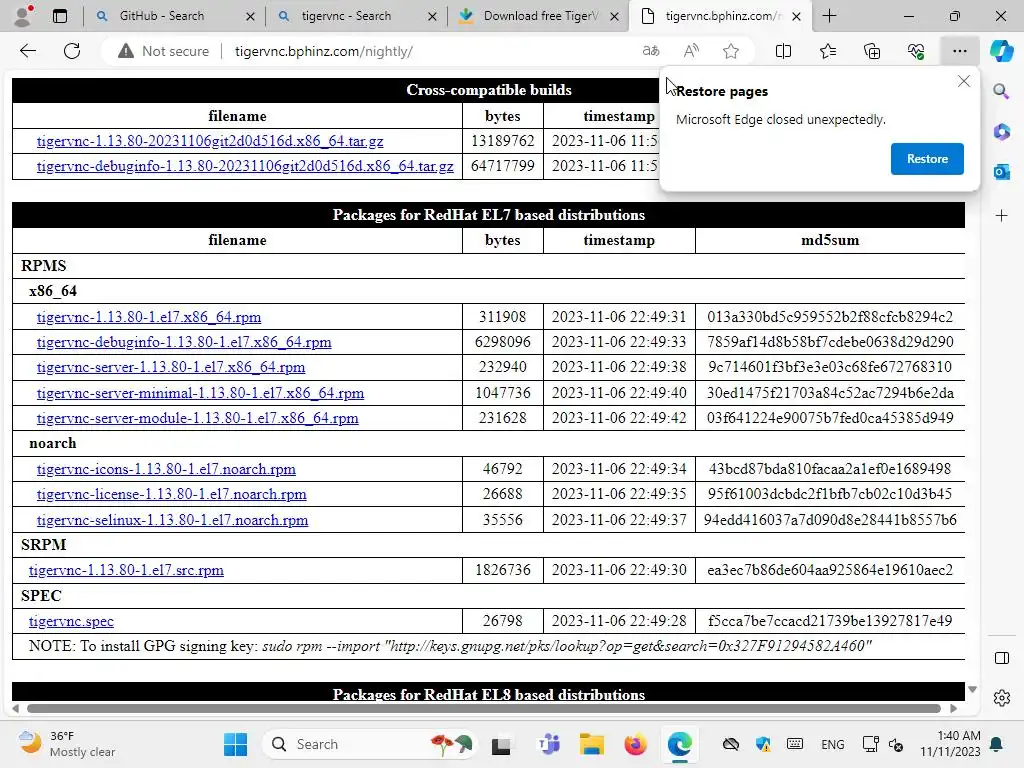The image size is (1024, 768).
Task: Open tigervnc-1.13.80-1.el7.x86_64.rpm link
Action: (149, 317)
